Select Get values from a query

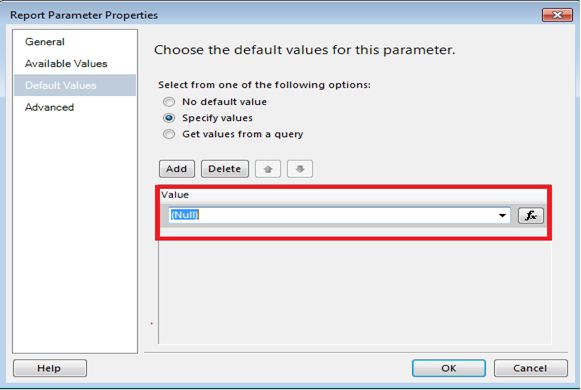[169, 134]
